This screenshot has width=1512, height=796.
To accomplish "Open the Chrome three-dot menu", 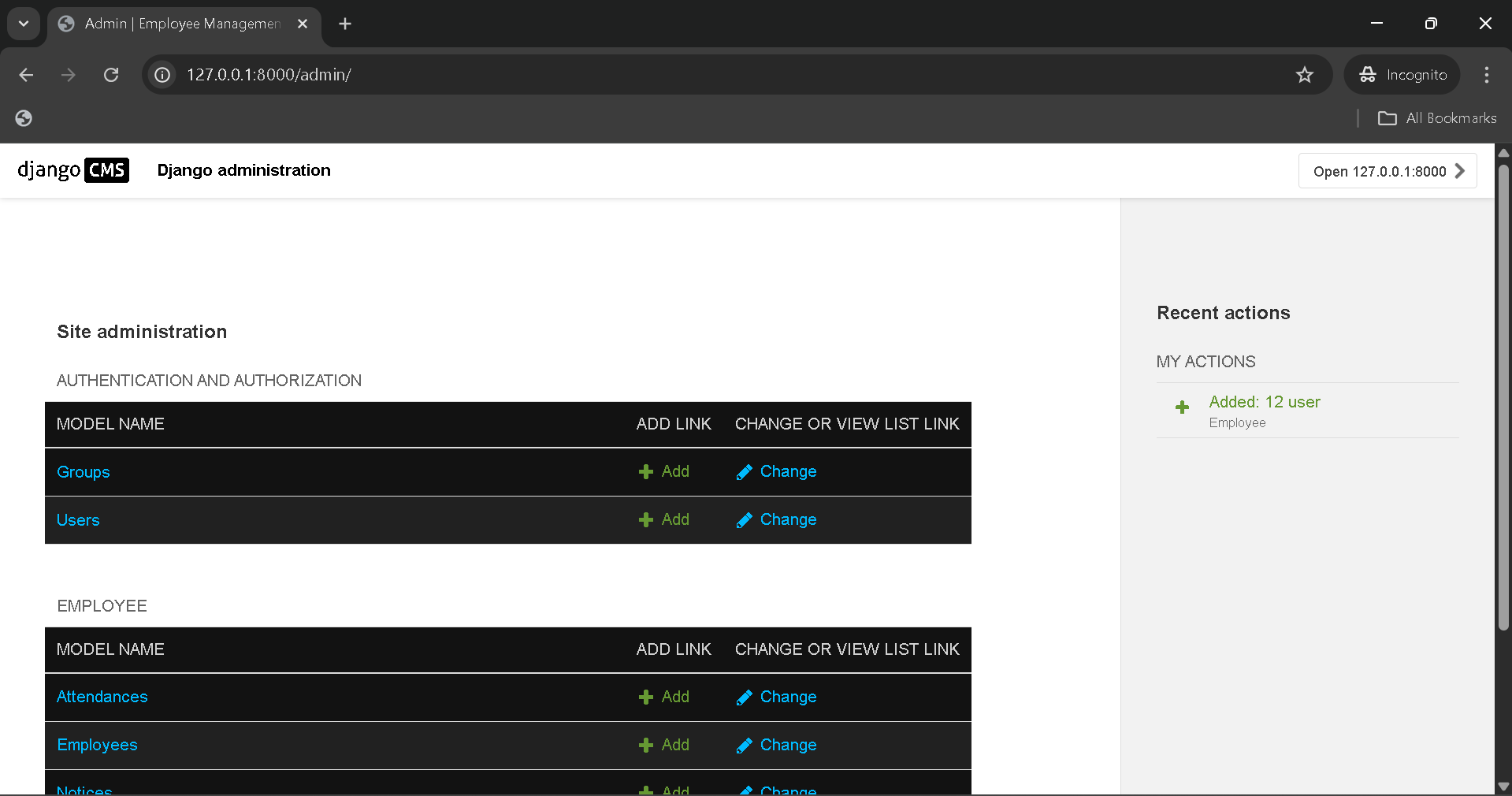I will click(1486, 75).
